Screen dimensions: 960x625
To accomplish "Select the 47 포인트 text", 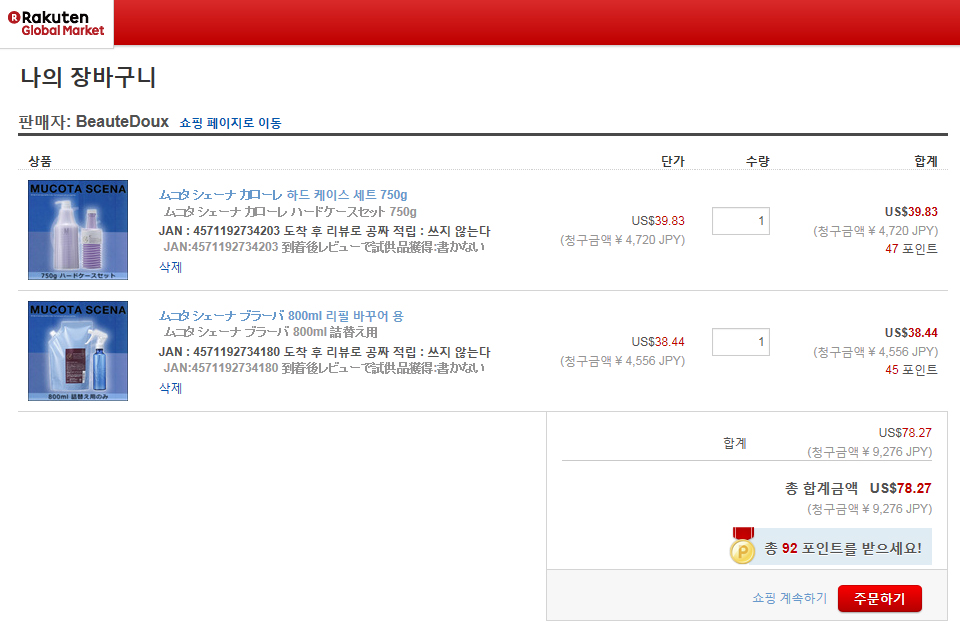I will [x=911, y=249].
